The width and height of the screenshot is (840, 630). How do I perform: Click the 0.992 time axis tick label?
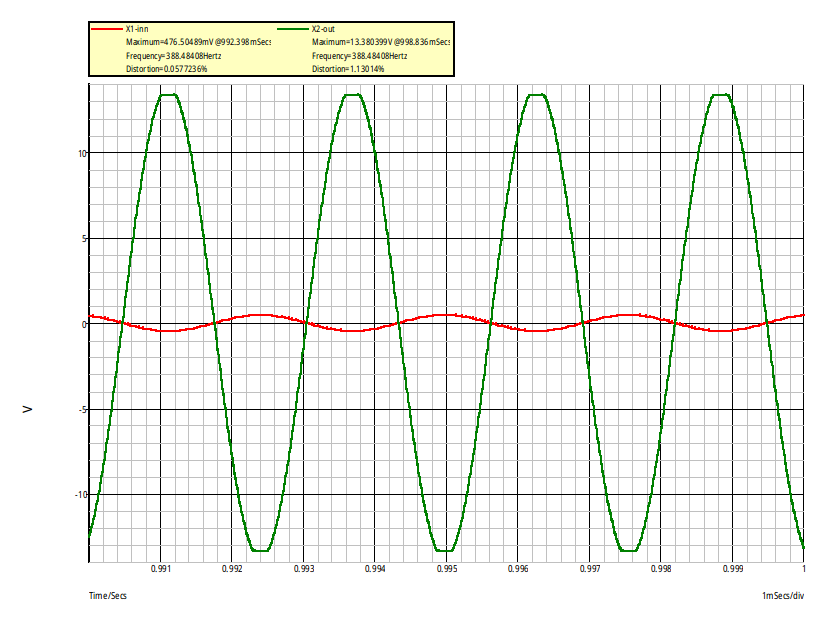point(232,568)
